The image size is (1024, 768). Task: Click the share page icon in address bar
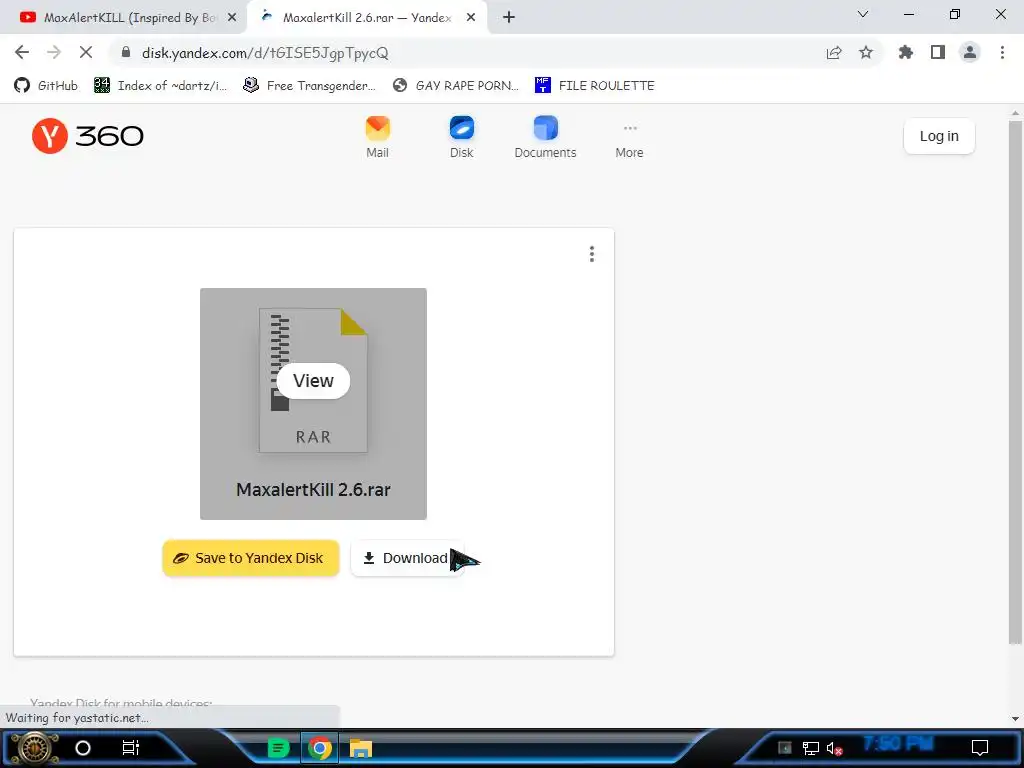[x=834, y=53]
